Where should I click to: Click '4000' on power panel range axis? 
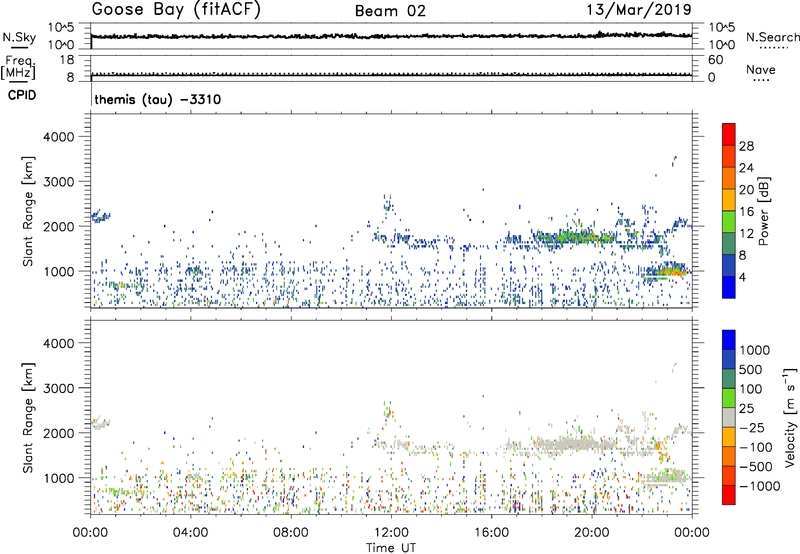[58, 137]
